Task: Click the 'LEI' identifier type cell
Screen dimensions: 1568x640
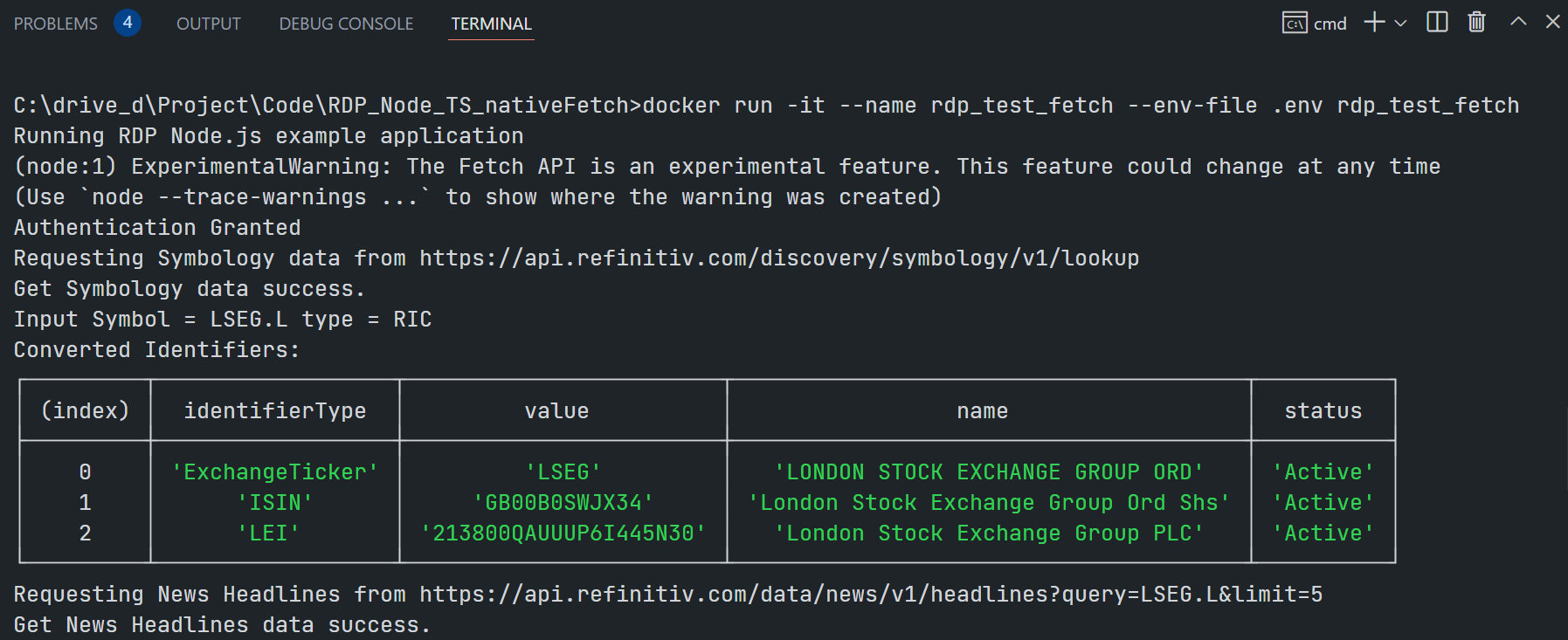Action: pos(268,533)
